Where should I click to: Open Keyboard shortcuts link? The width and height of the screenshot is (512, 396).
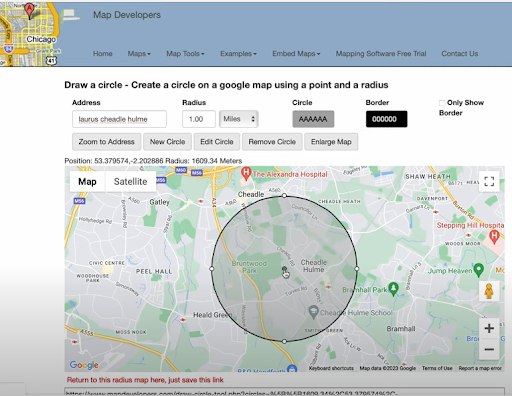[331, 368]
